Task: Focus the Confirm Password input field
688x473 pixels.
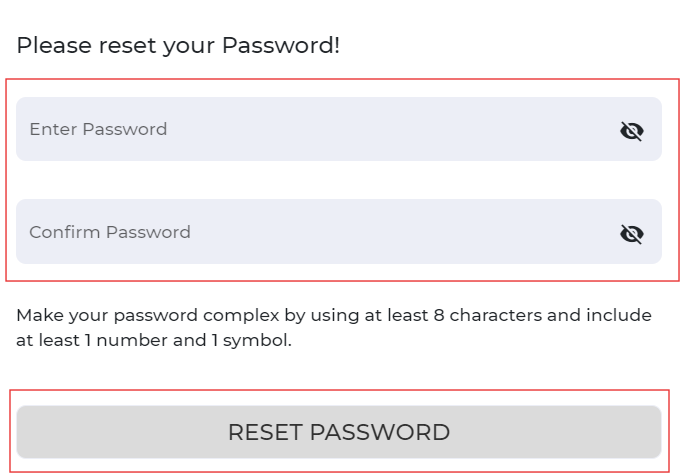Action: pyautogui.click(x=339, y=232)
